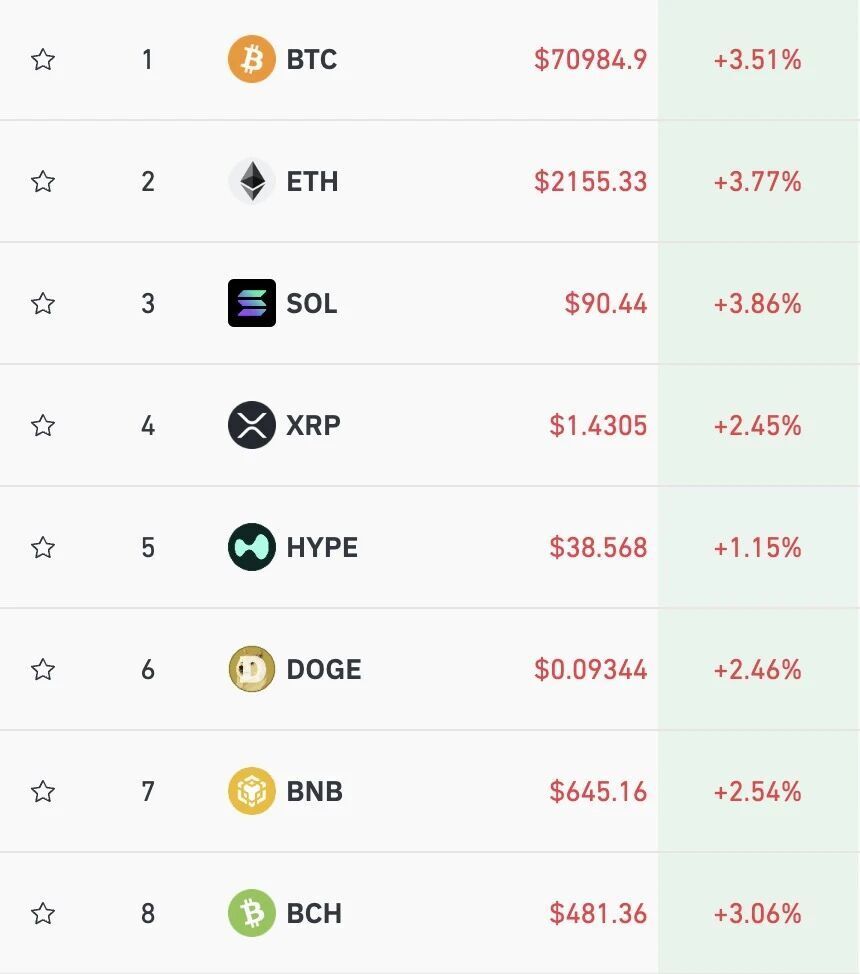Click the BNB coin icon
Image resolution: width=860 pixels, height=974 pixels.
(251, 791)
